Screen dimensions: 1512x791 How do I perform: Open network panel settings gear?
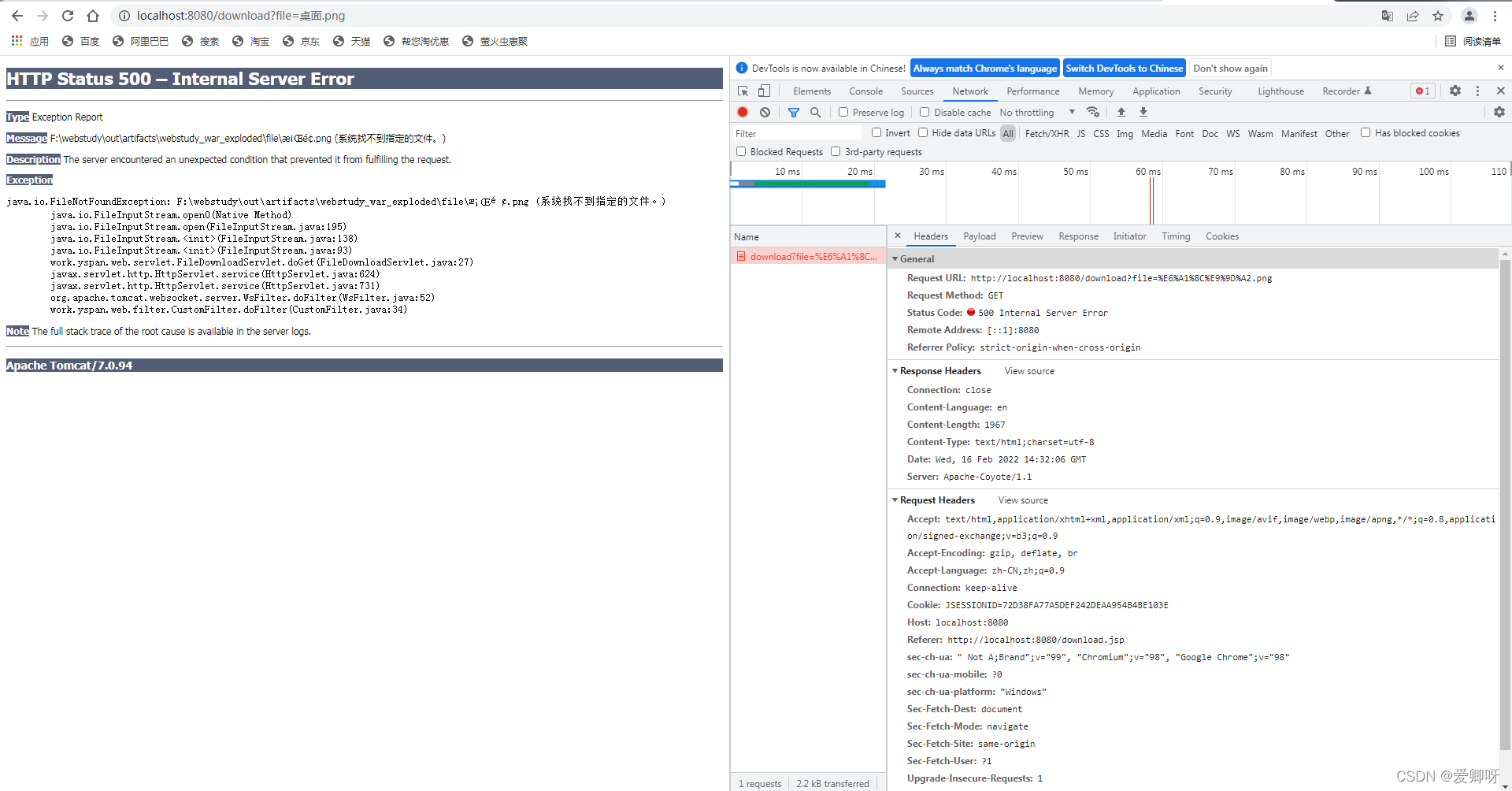pyautogui.click(x=1499, y=113)
